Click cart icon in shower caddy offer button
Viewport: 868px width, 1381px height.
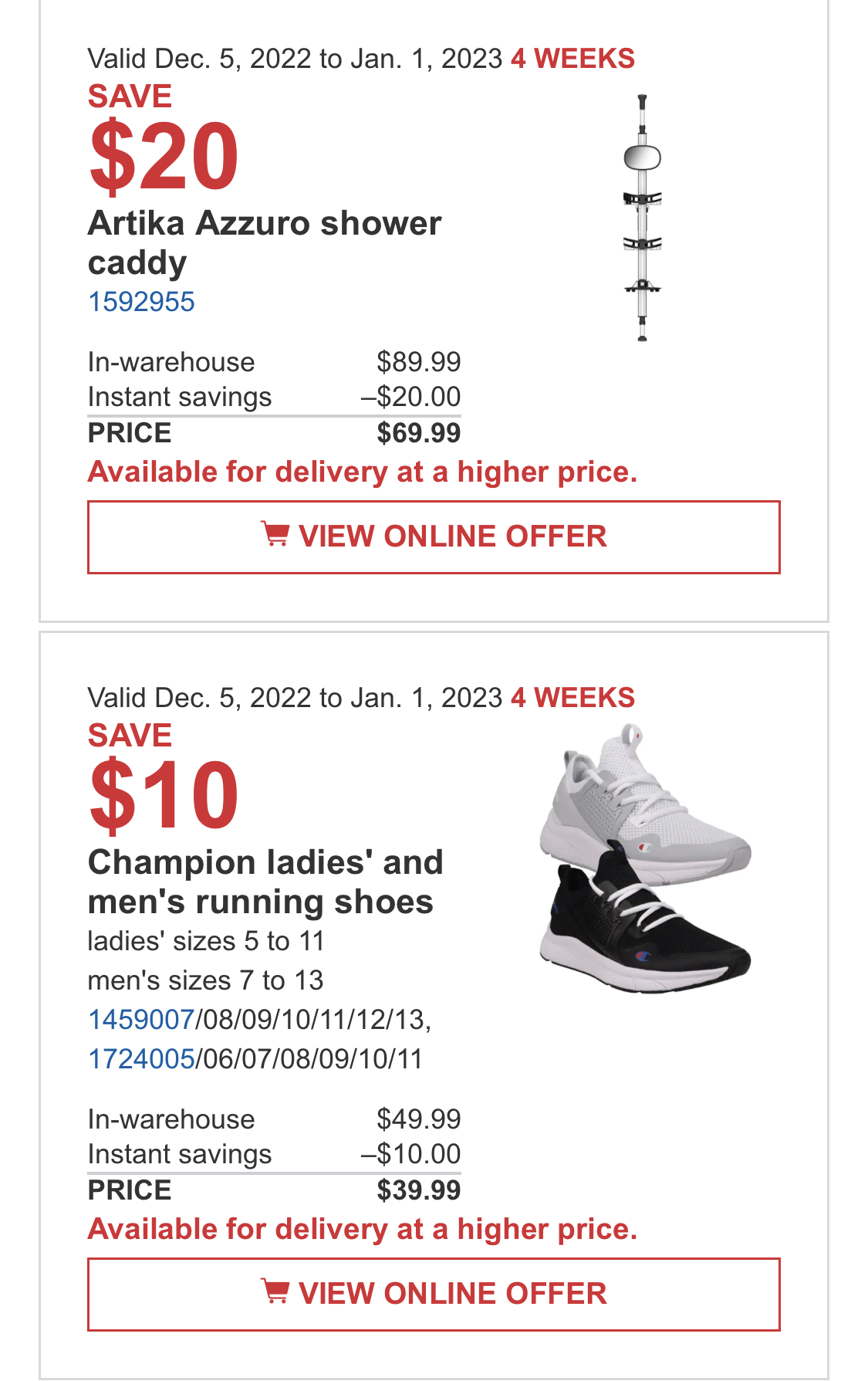coord(275,534)
